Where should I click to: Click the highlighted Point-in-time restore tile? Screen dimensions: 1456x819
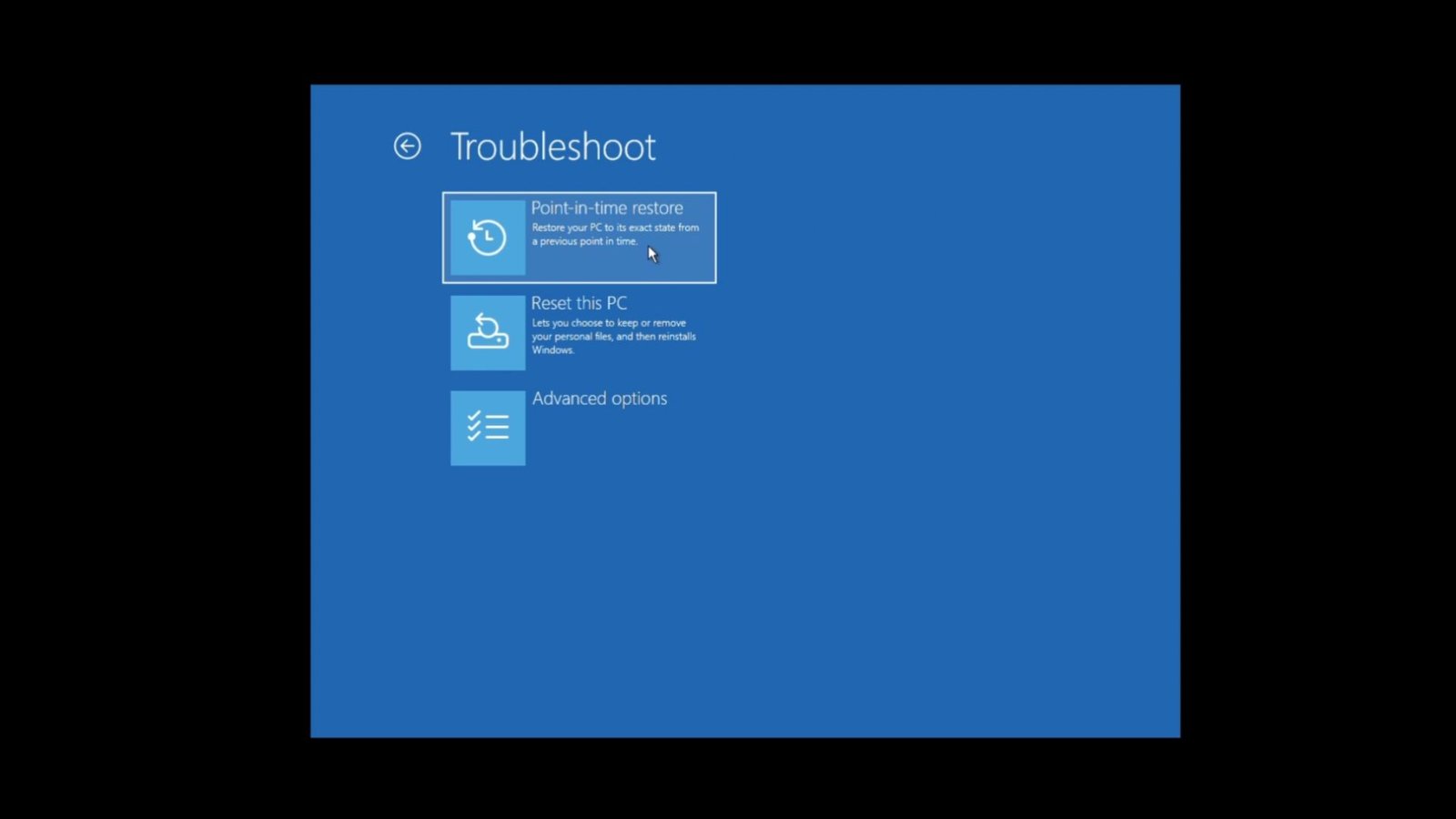click(579, 238)
